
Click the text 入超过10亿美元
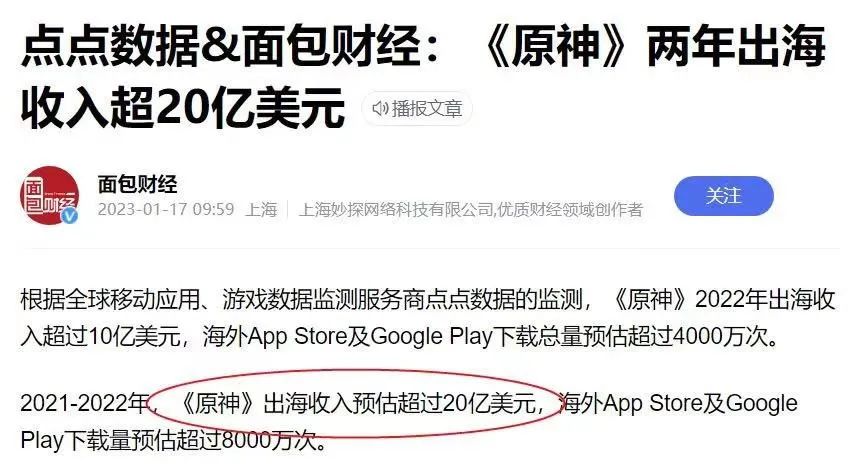(100, 336)
